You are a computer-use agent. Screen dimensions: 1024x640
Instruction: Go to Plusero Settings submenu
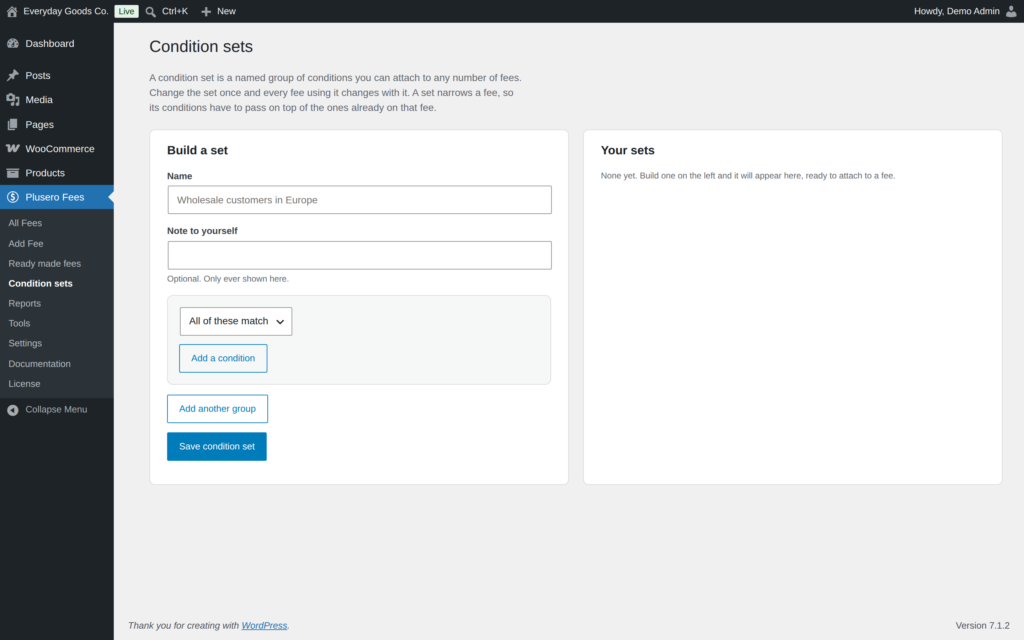click(25, 343)
